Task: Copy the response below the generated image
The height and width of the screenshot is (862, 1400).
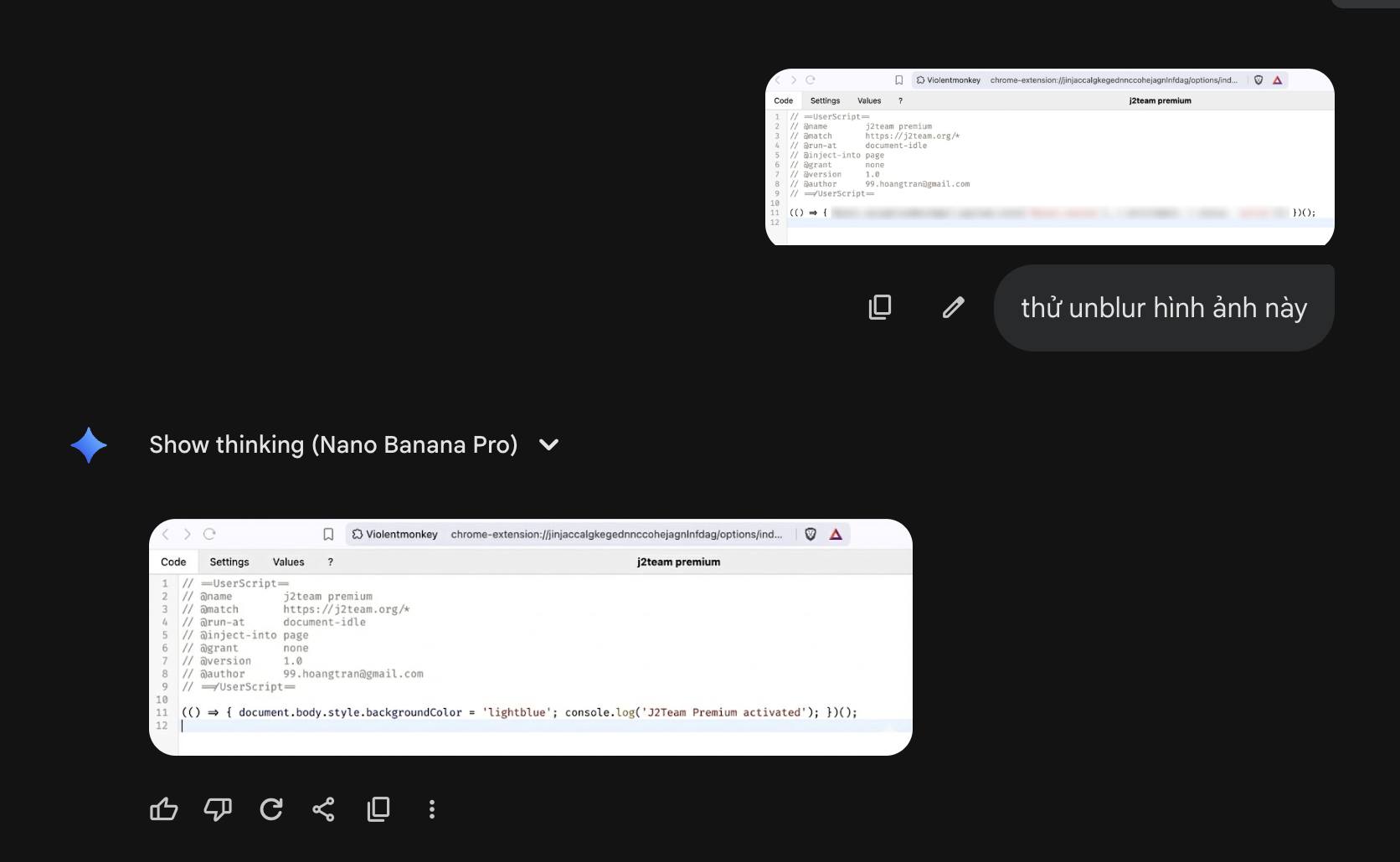Action: pos(378,809)
